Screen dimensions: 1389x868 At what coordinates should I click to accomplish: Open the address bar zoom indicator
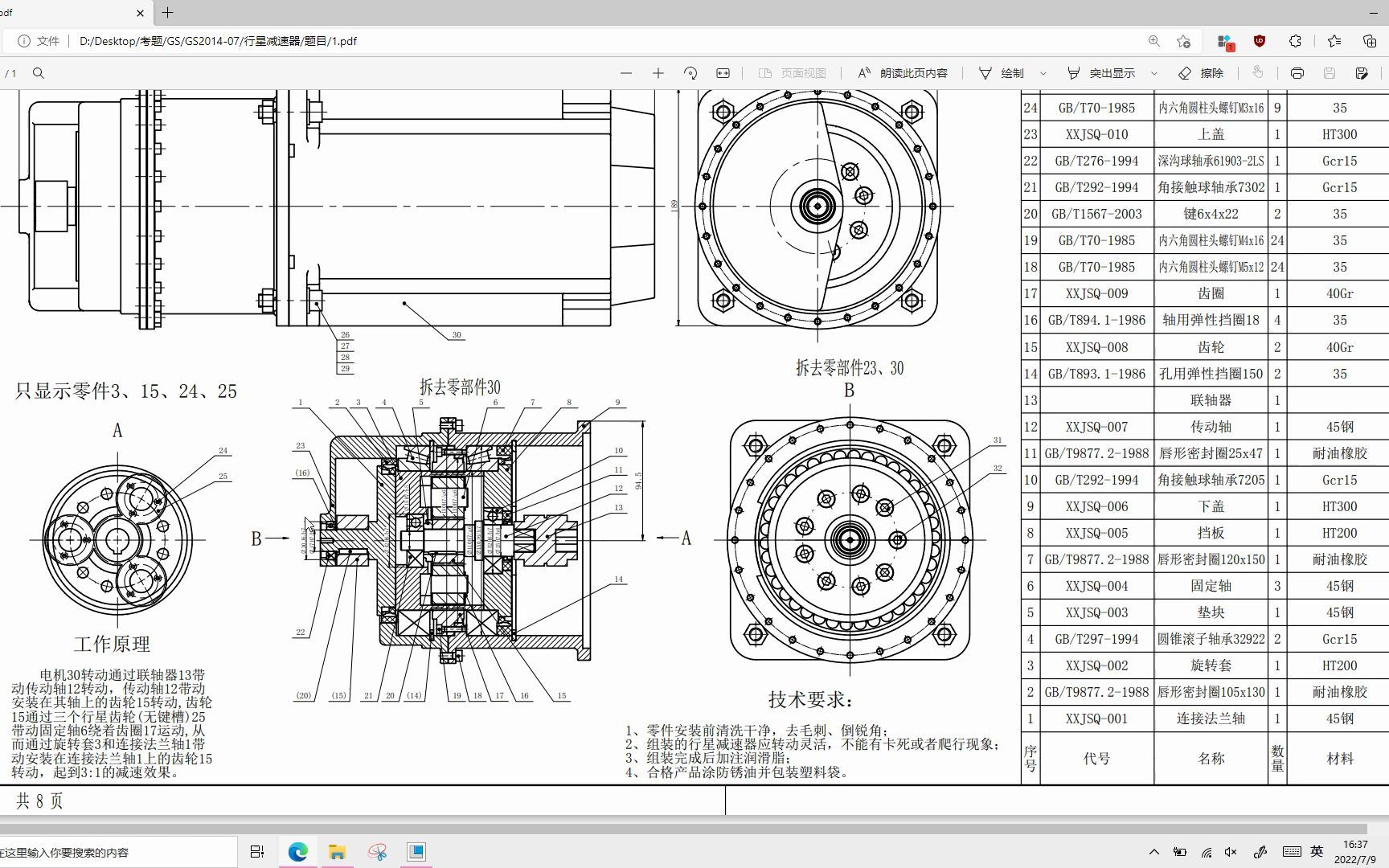pos(1154,41)
